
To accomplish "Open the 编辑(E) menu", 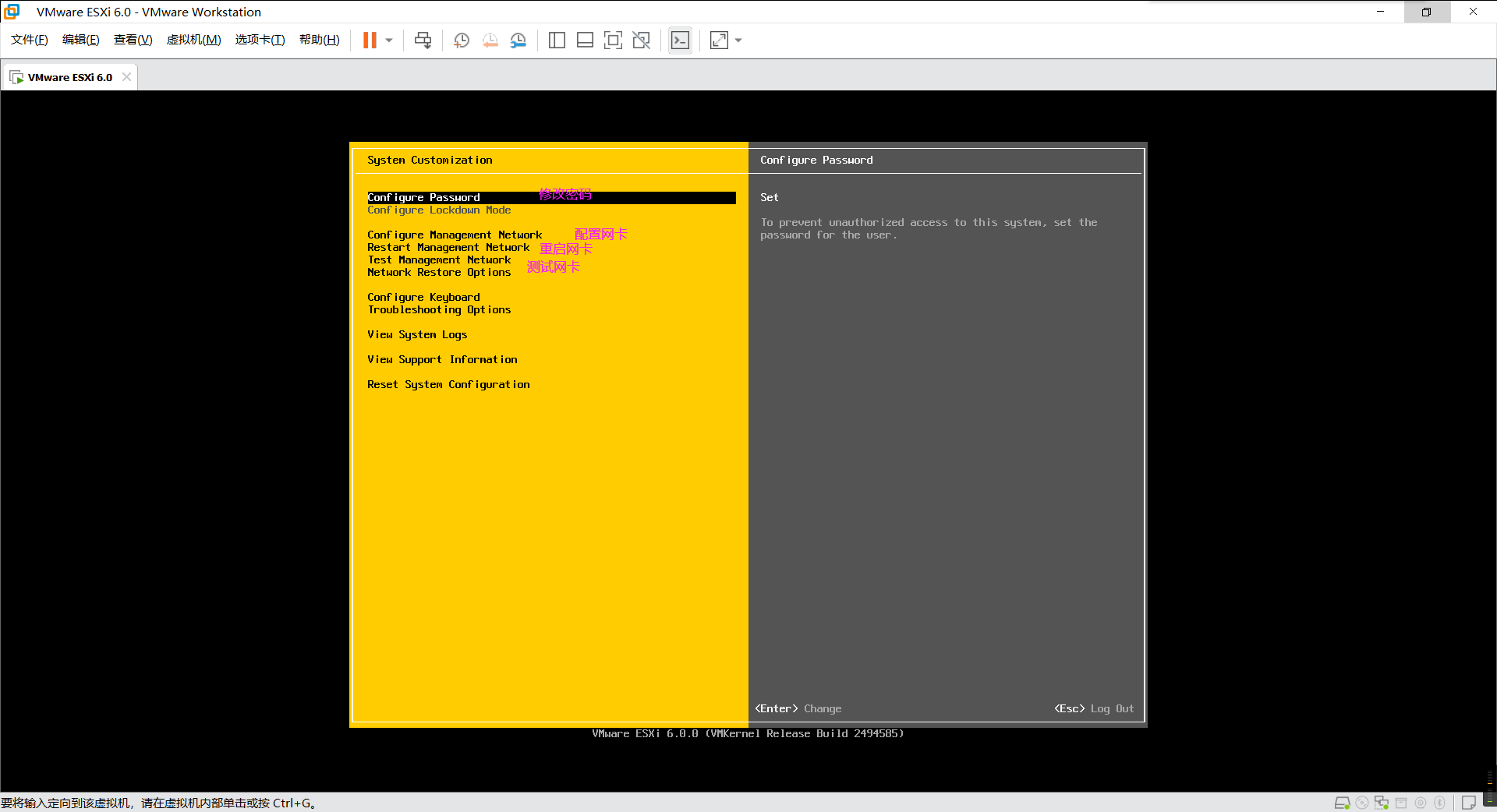I will pyautogui.click(x=81, y=40).
